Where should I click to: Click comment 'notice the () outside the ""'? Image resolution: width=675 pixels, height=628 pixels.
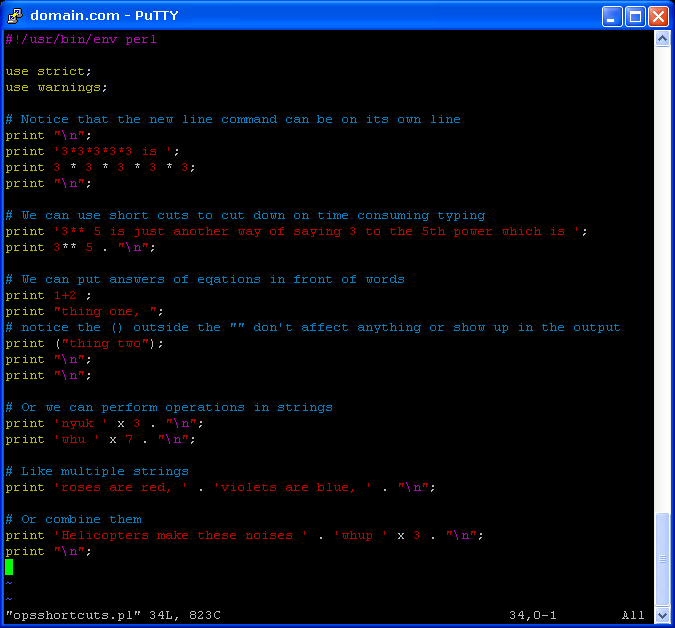(x=313, y=328)
